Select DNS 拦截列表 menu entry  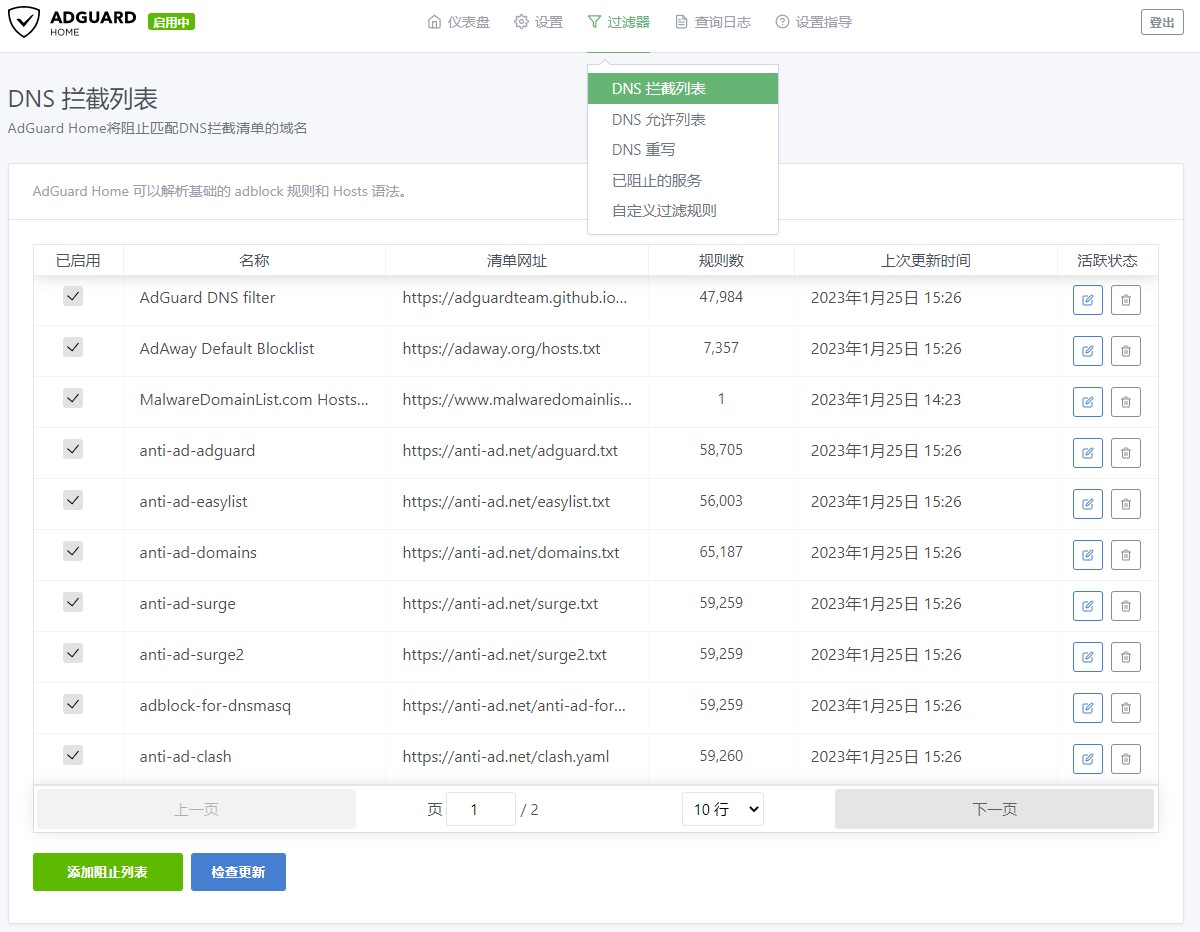click(x=683, y=89)
